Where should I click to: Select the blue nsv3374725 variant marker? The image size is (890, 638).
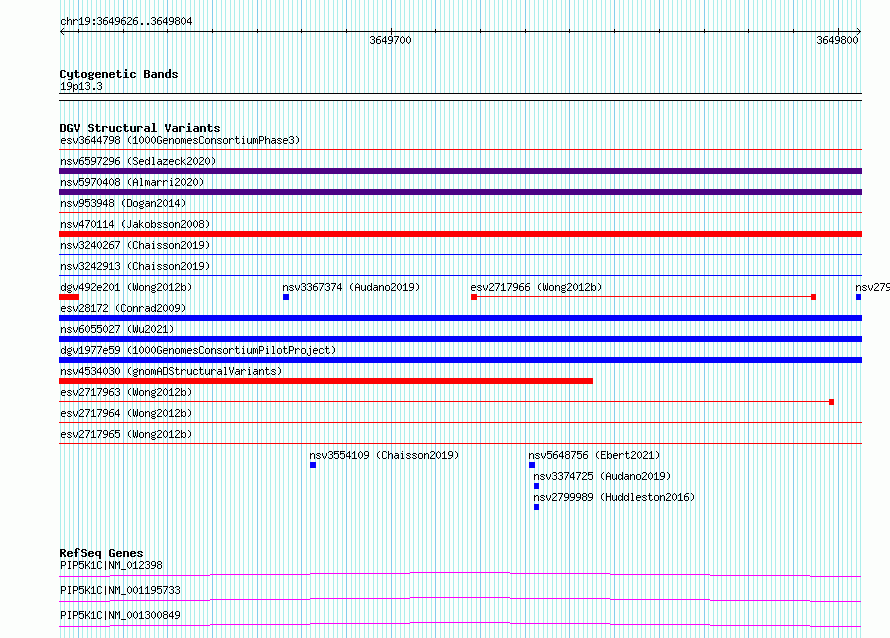click(x=536, y=486)
